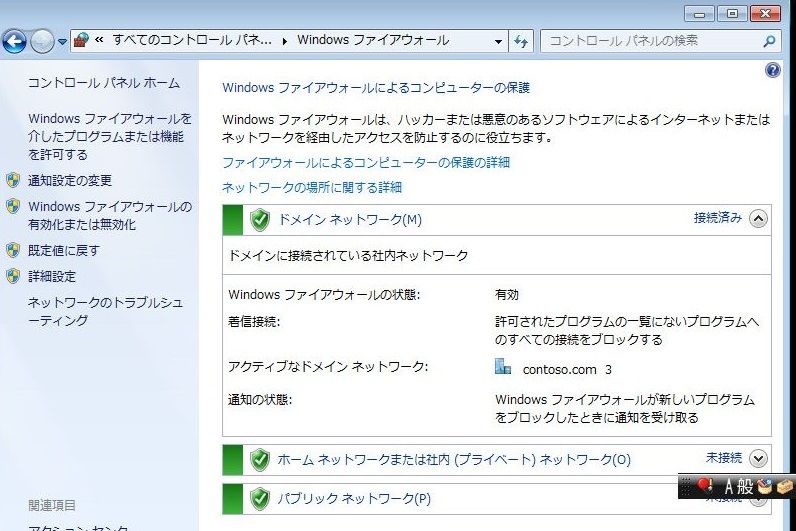
Task: Minimize the Windows ファイアウォール window
Action: pyautogui.click(x=699, y=14)
